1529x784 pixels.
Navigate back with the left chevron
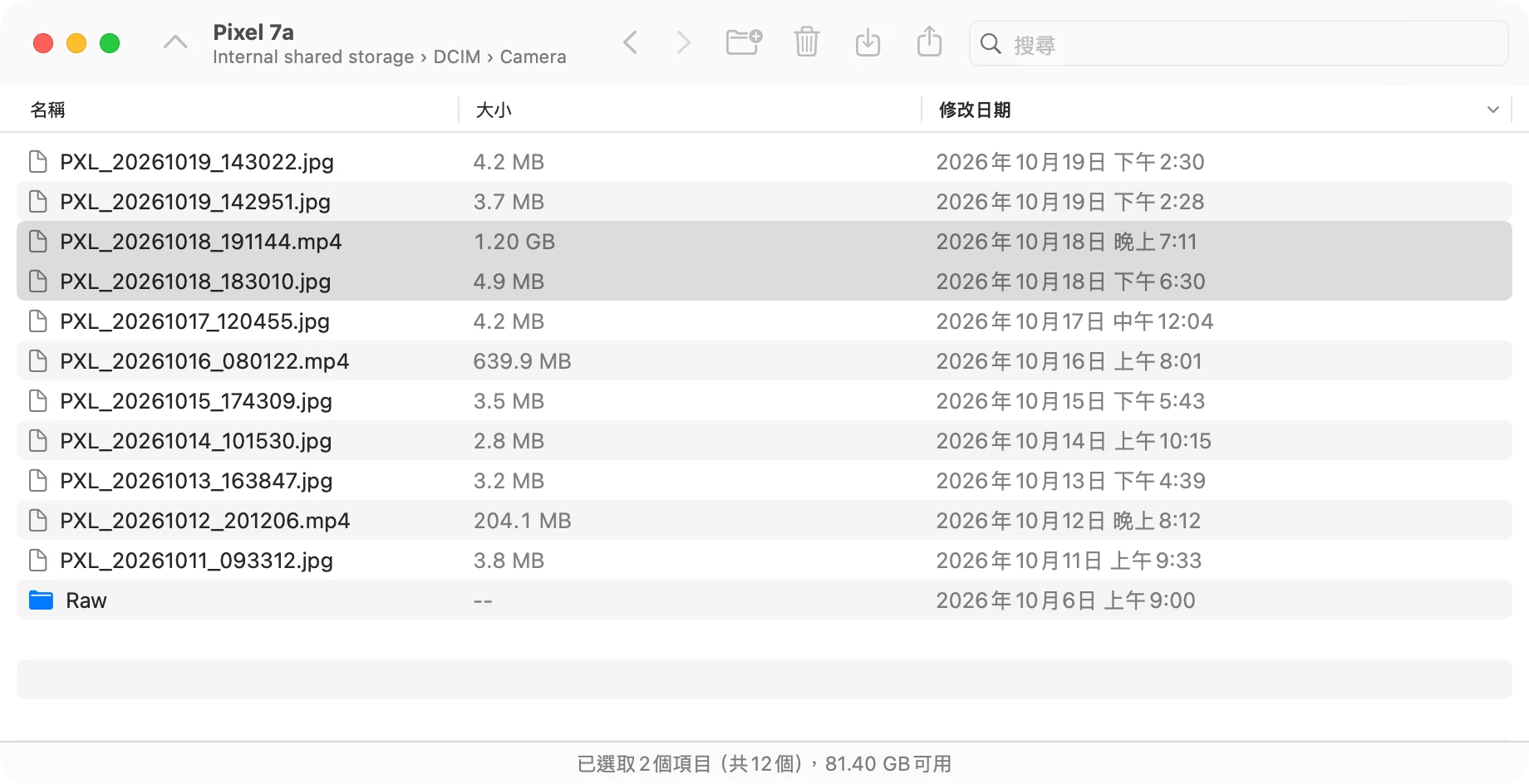631,42
